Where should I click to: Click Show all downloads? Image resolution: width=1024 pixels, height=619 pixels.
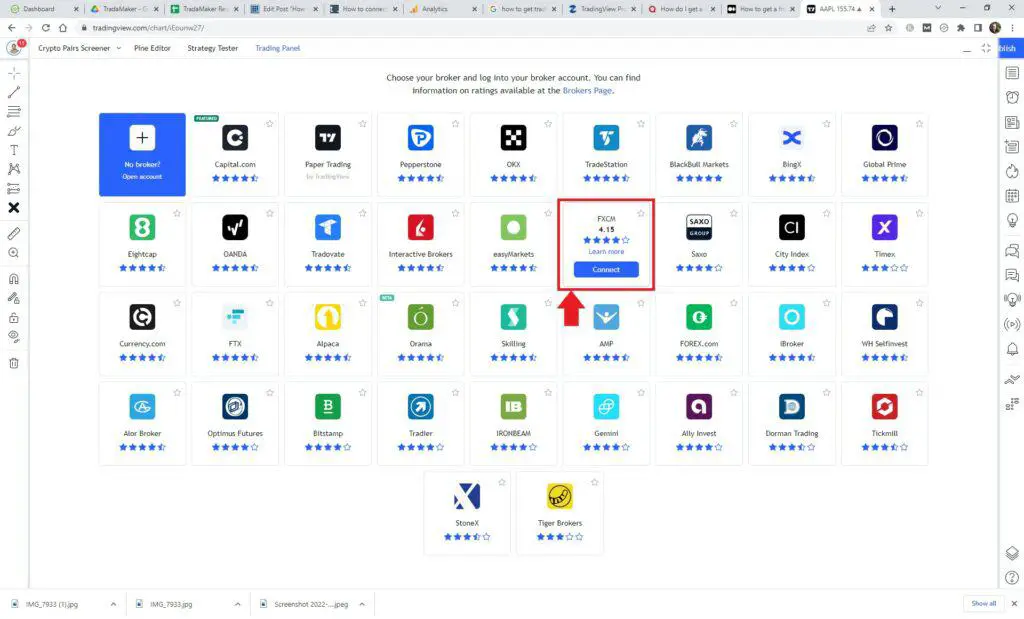point(984,603)
